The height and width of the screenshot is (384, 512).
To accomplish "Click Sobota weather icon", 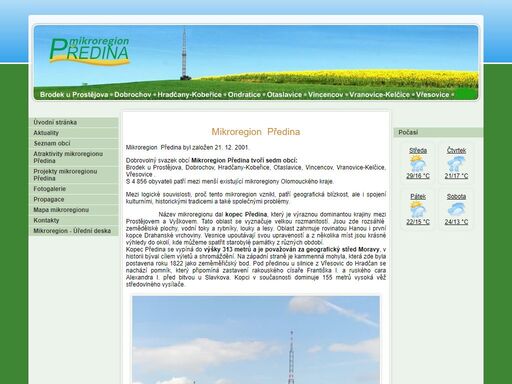I will click(x=456, y=209).
